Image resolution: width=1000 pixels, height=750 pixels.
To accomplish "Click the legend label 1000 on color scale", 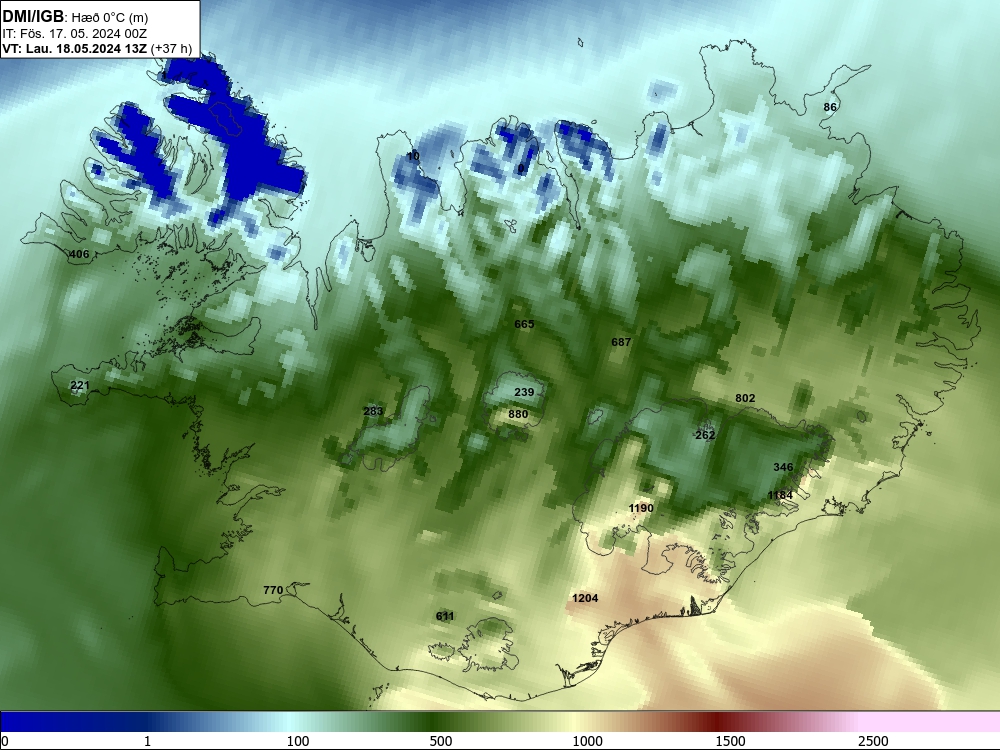I will (587, 741).
